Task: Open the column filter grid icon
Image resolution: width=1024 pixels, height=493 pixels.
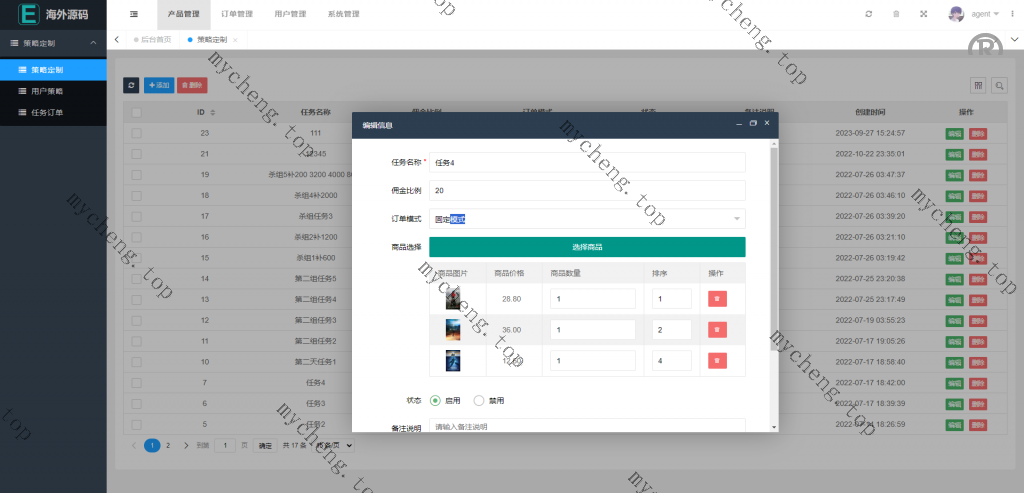Action: coord(978,86)
